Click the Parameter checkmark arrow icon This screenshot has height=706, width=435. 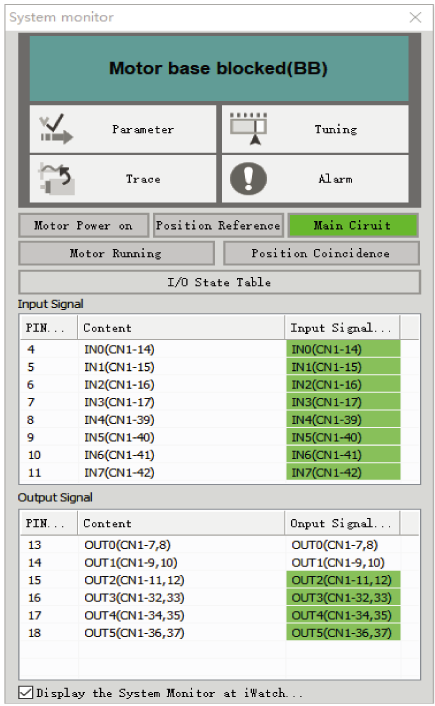click(56, 129)
